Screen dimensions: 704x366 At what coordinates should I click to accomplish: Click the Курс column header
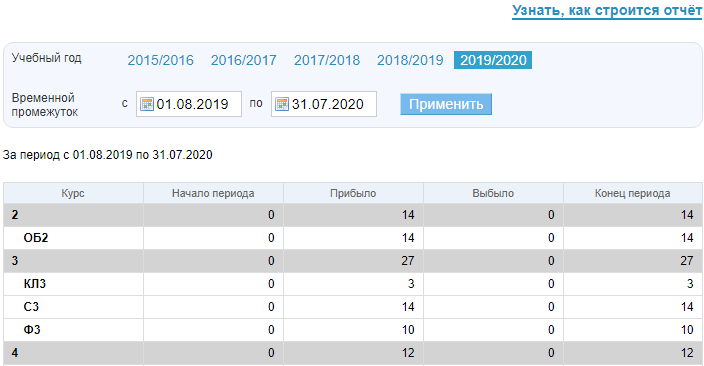pos(73,193)
